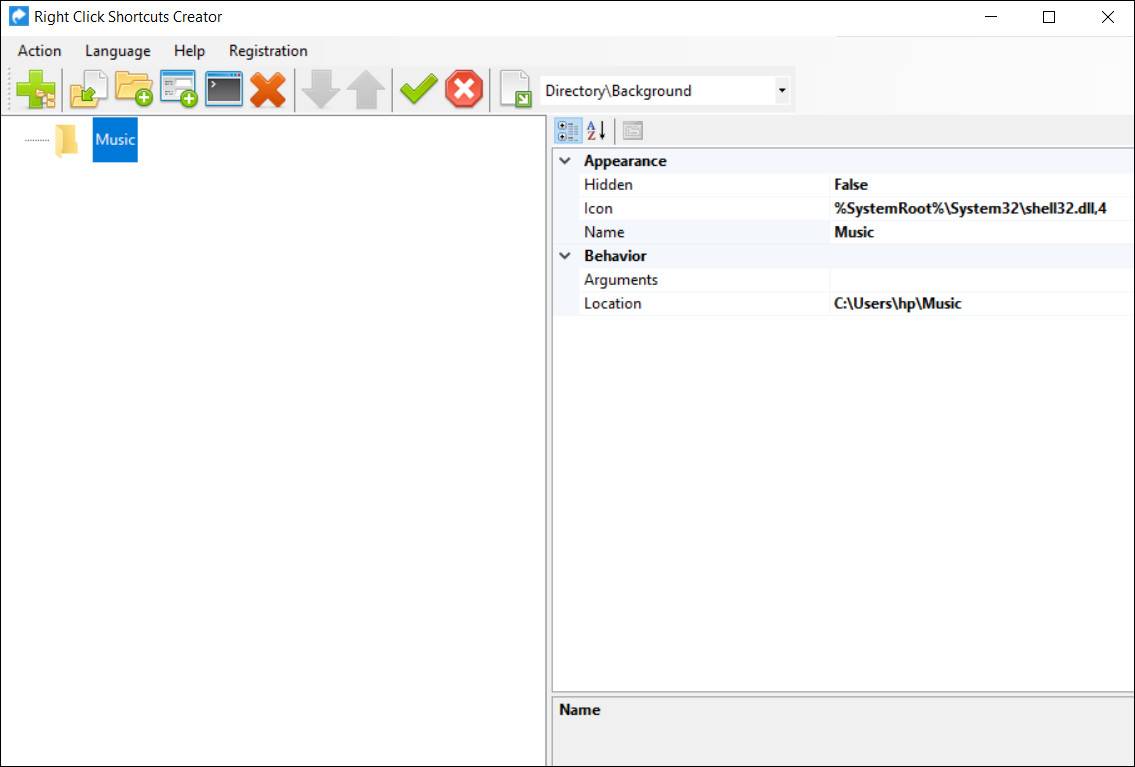Cancel changes with the red circle X
This screenshot has width=1135, height=767.
(x=464, y=90)
